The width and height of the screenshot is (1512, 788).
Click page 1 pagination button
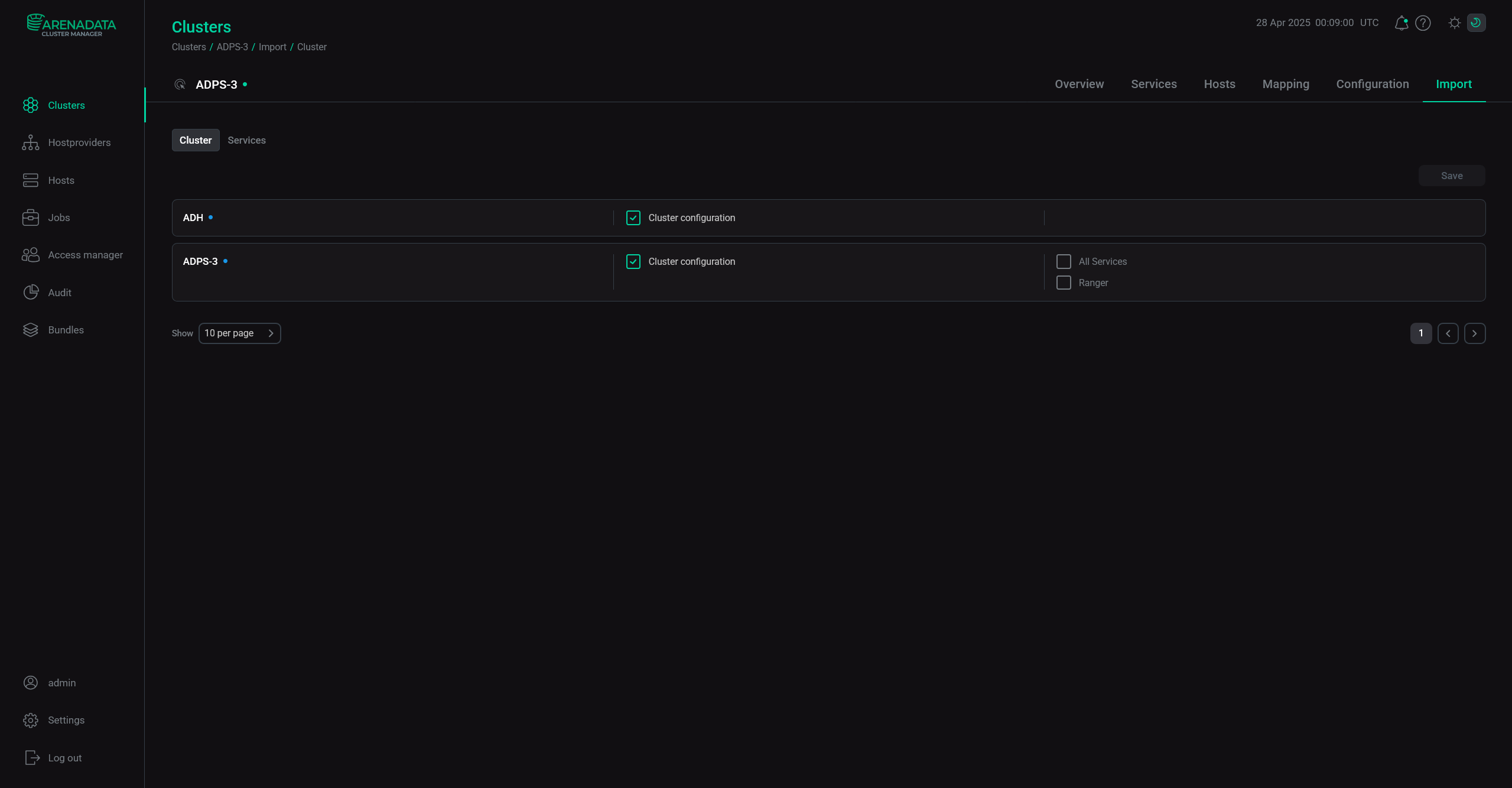tap(1421, 333)
